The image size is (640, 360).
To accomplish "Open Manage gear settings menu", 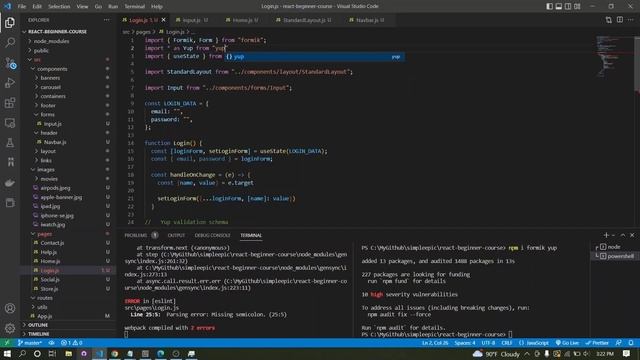I will 10,328.
